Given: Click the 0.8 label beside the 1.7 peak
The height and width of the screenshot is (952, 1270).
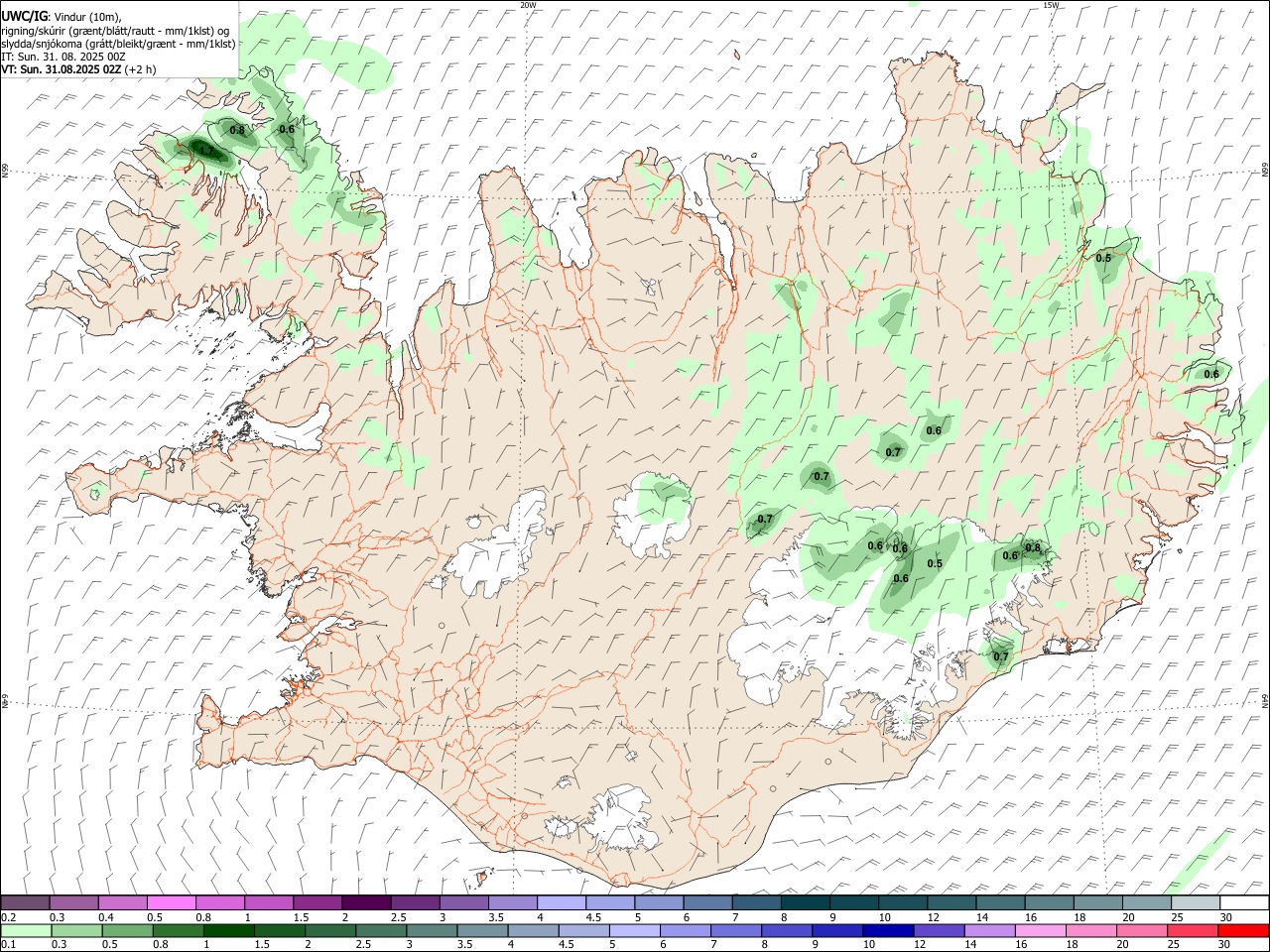Looking at the screenshot, I should (237, 130).
